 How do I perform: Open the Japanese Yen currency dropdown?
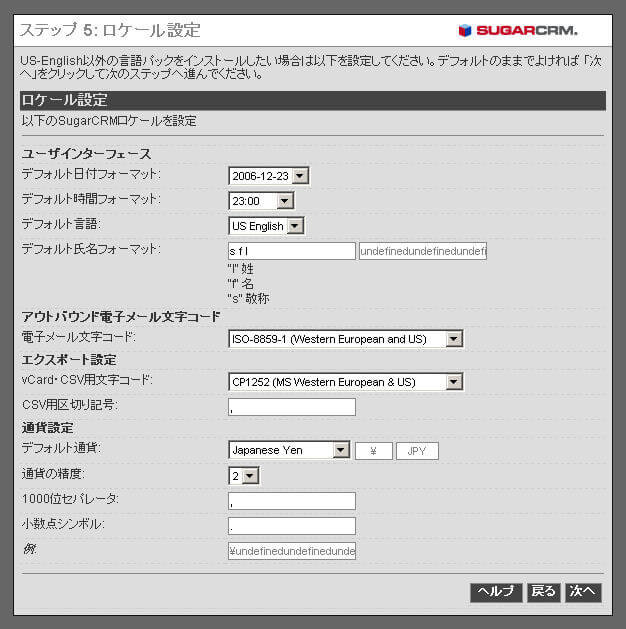(x=288, y=451)
